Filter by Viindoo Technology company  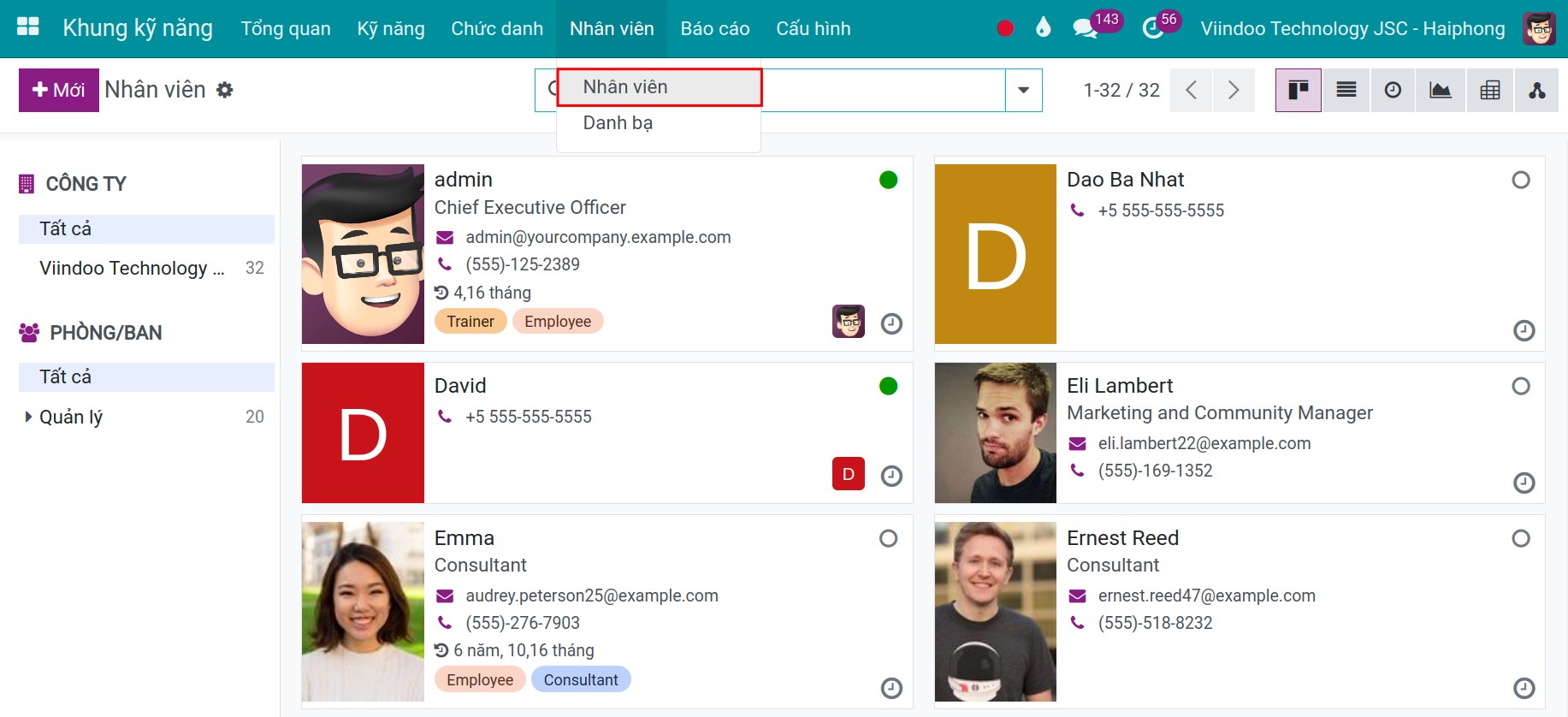coord(146,269)
